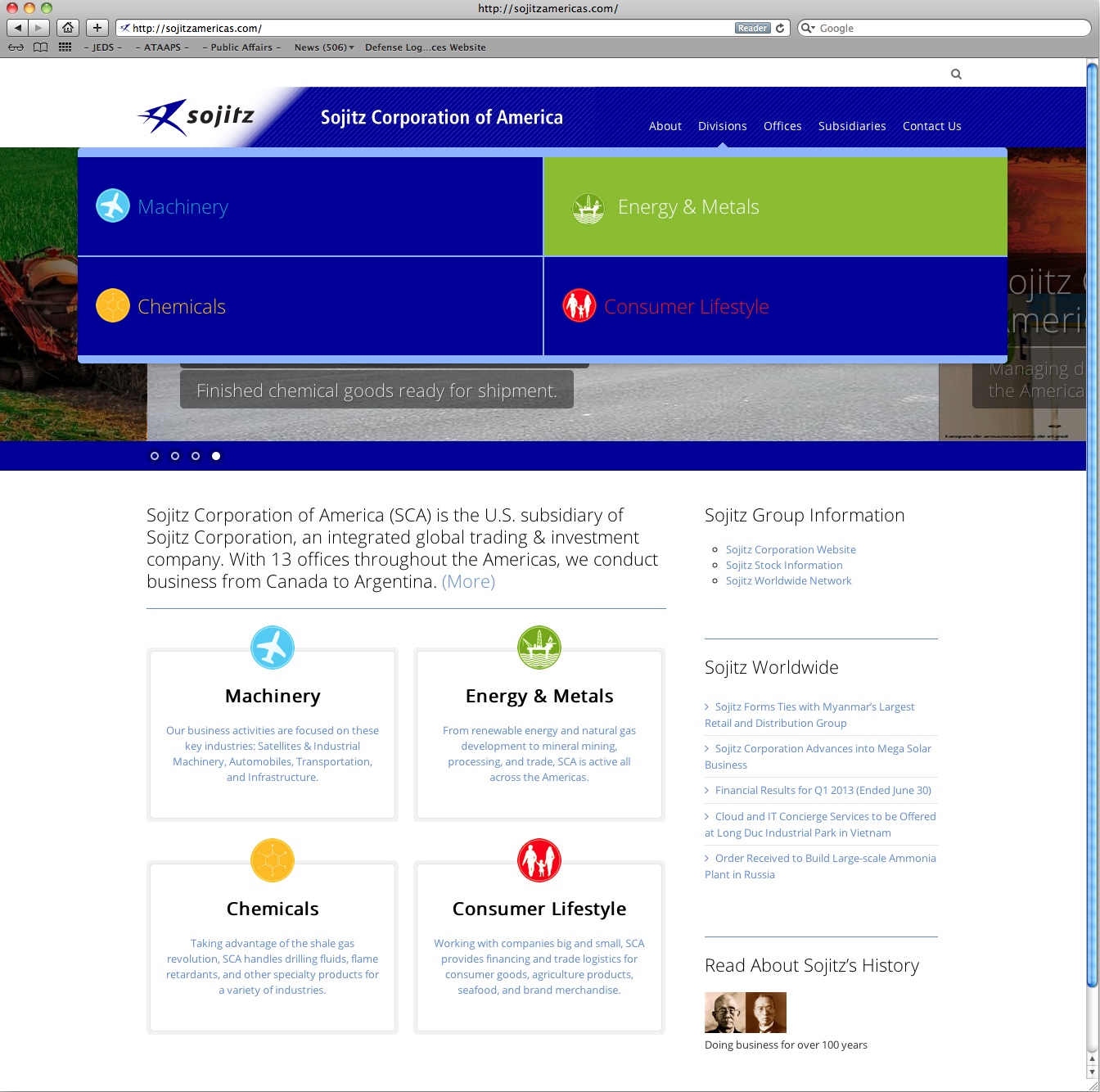Viewport: 1100px width, 1092px height.
Task: Follow the (More) link after the intro paragraph
Action: pos(468,582)
